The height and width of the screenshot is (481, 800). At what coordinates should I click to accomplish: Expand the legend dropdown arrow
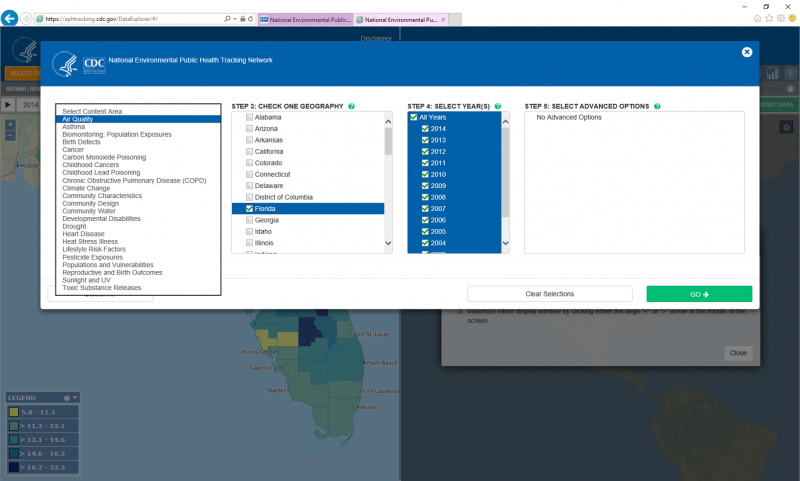tap(75, 398)
